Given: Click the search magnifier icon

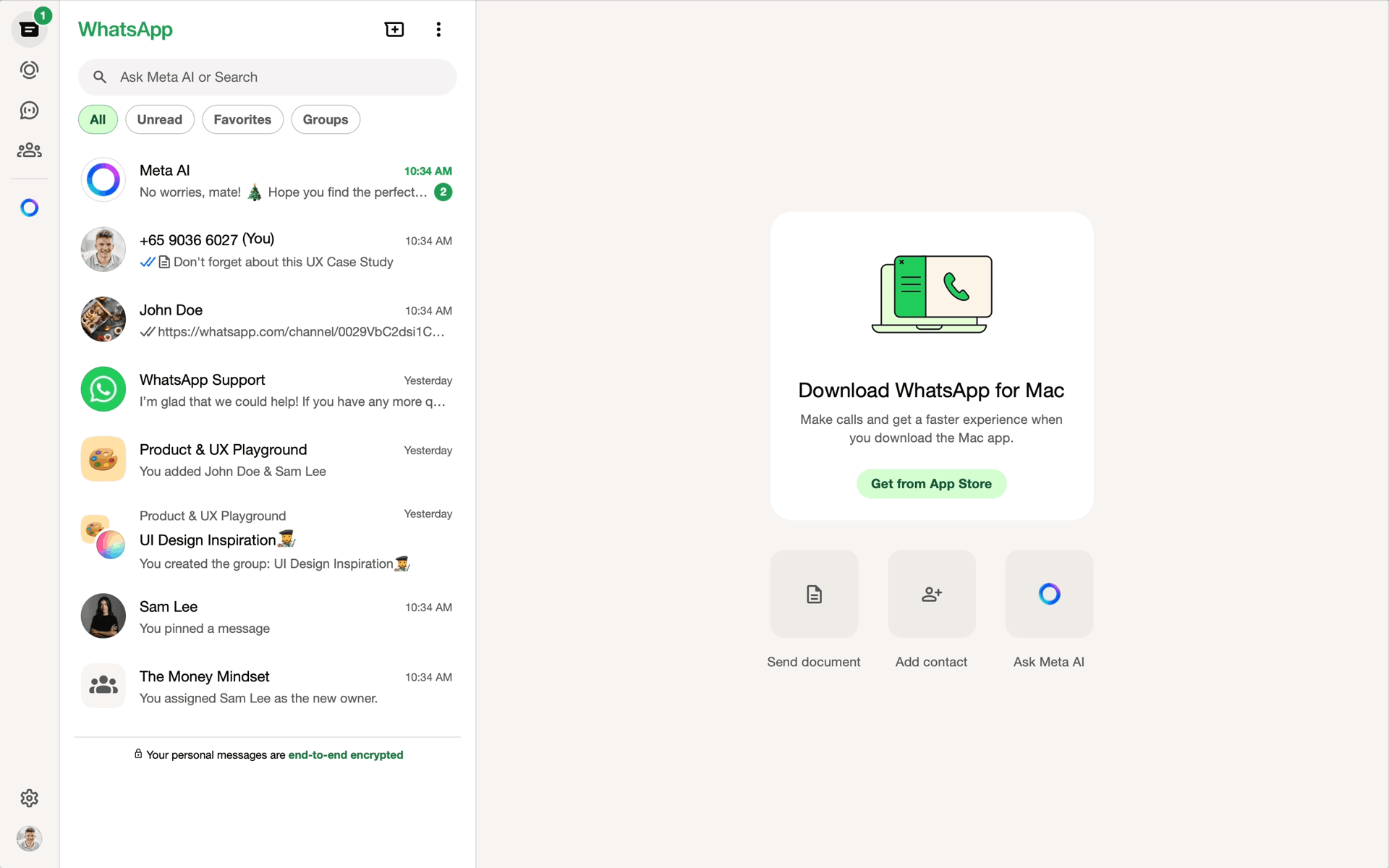Looking at the screenshot, I should 100,77.
